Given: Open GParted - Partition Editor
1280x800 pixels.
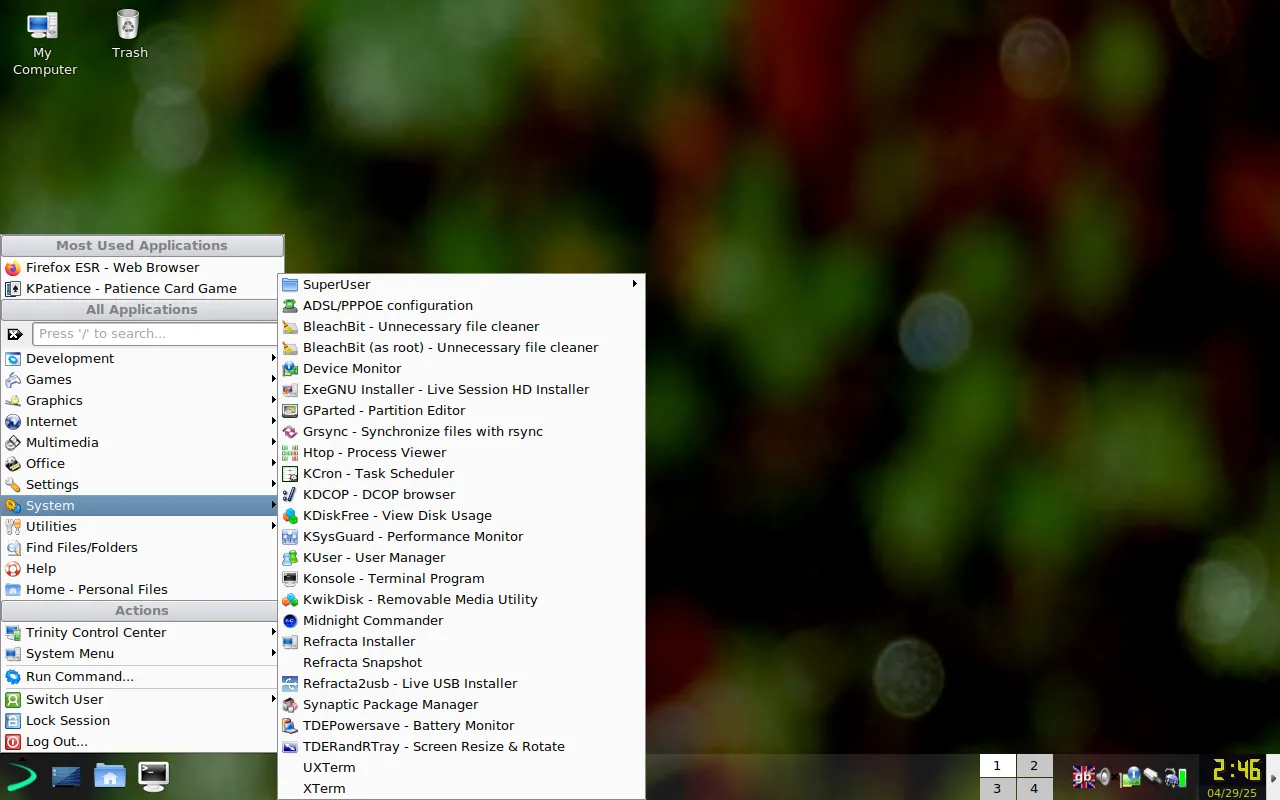Looking at the screenshot, I should point(384,410).
